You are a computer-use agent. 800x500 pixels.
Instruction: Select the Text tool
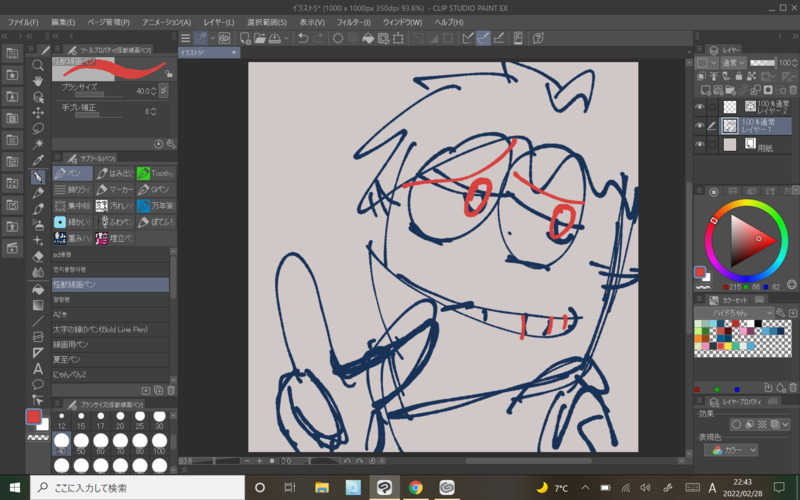pyautogui.click(x=38, y=368)
